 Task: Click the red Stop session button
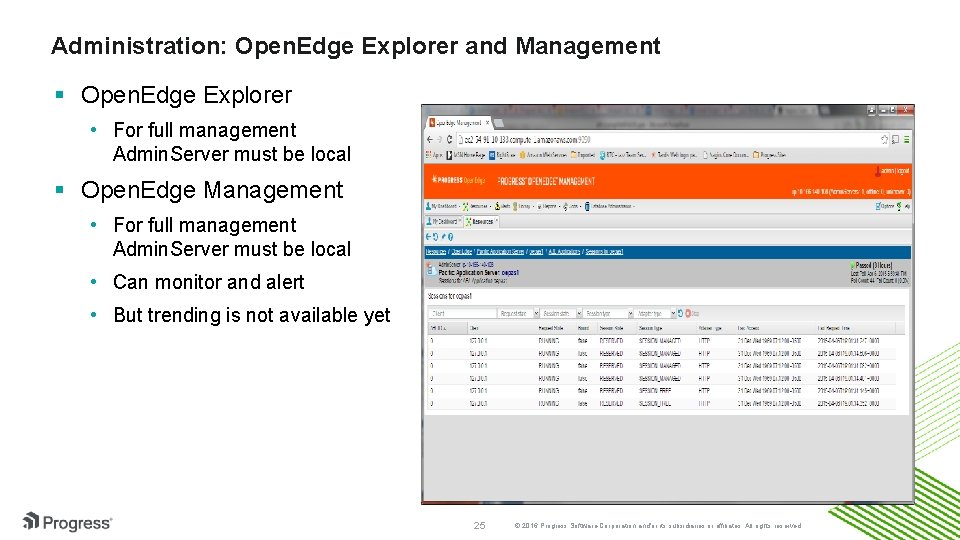pyautogui.click(x=691, y=313)
